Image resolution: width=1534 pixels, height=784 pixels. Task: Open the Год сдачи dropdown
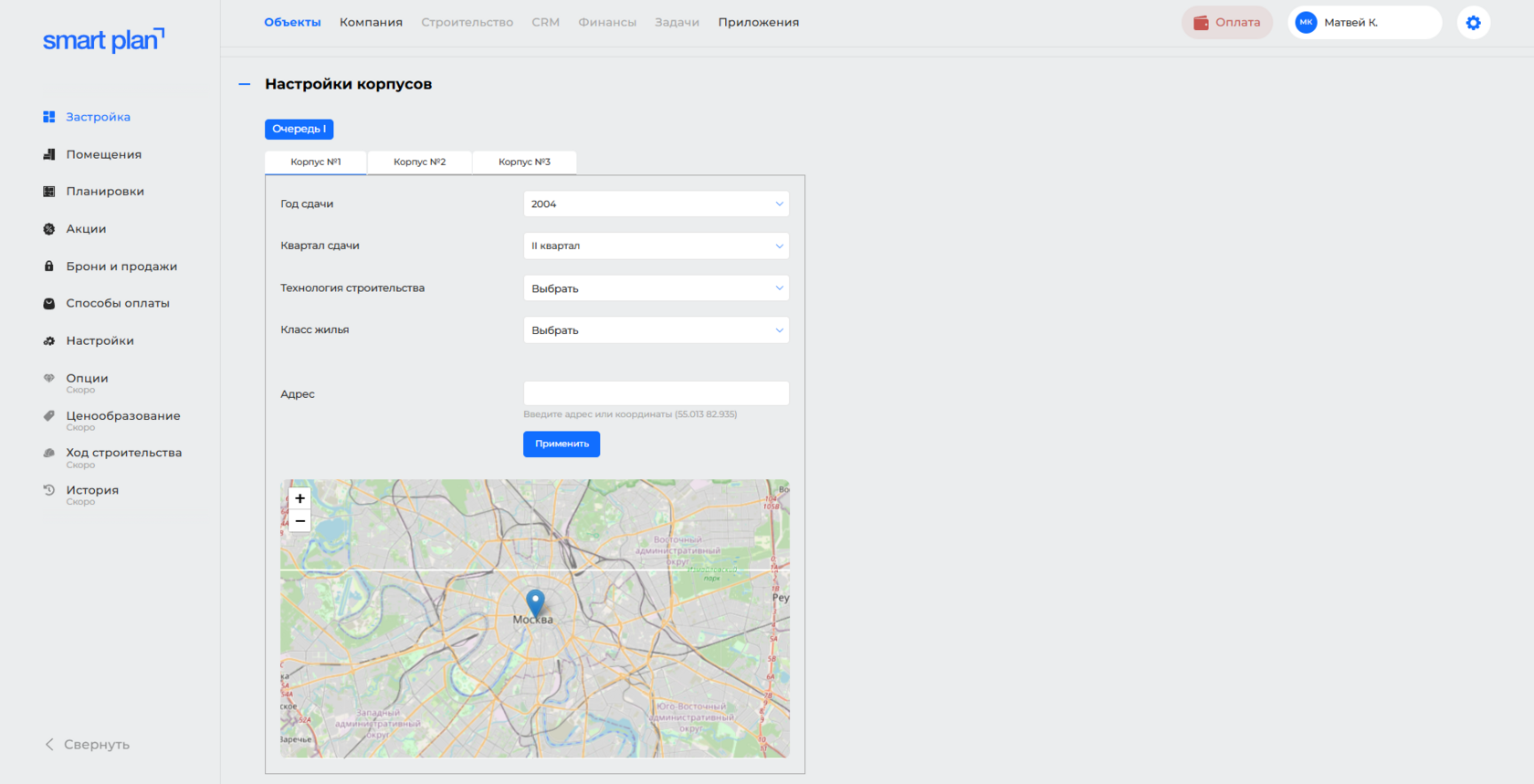pyautogui.click(x=657, y=204)
